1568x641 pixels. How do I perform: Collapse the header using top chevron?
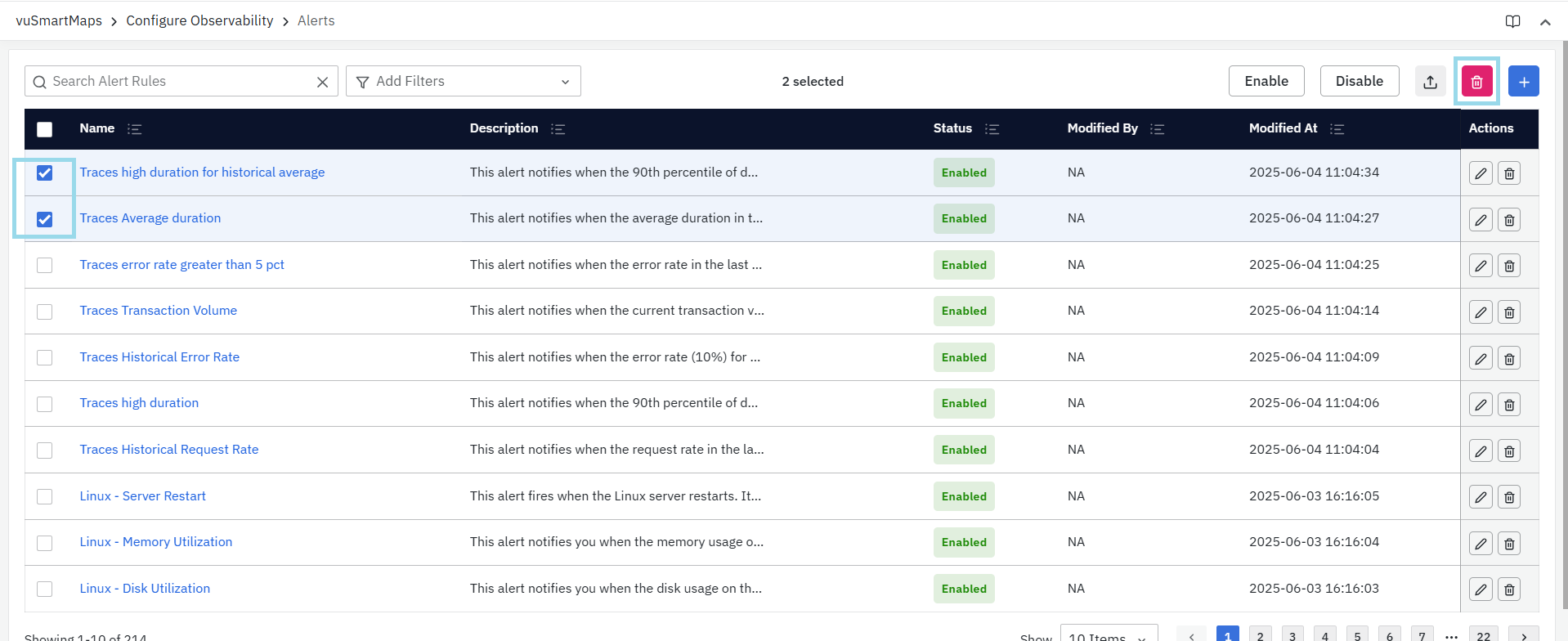coord(1544,22)
